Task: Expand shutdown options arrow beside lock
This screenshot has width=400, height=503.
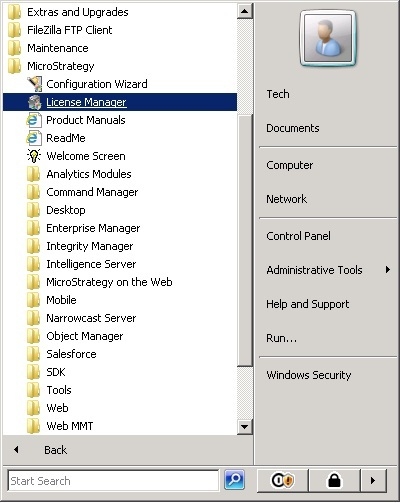Action: pos(373,480)
